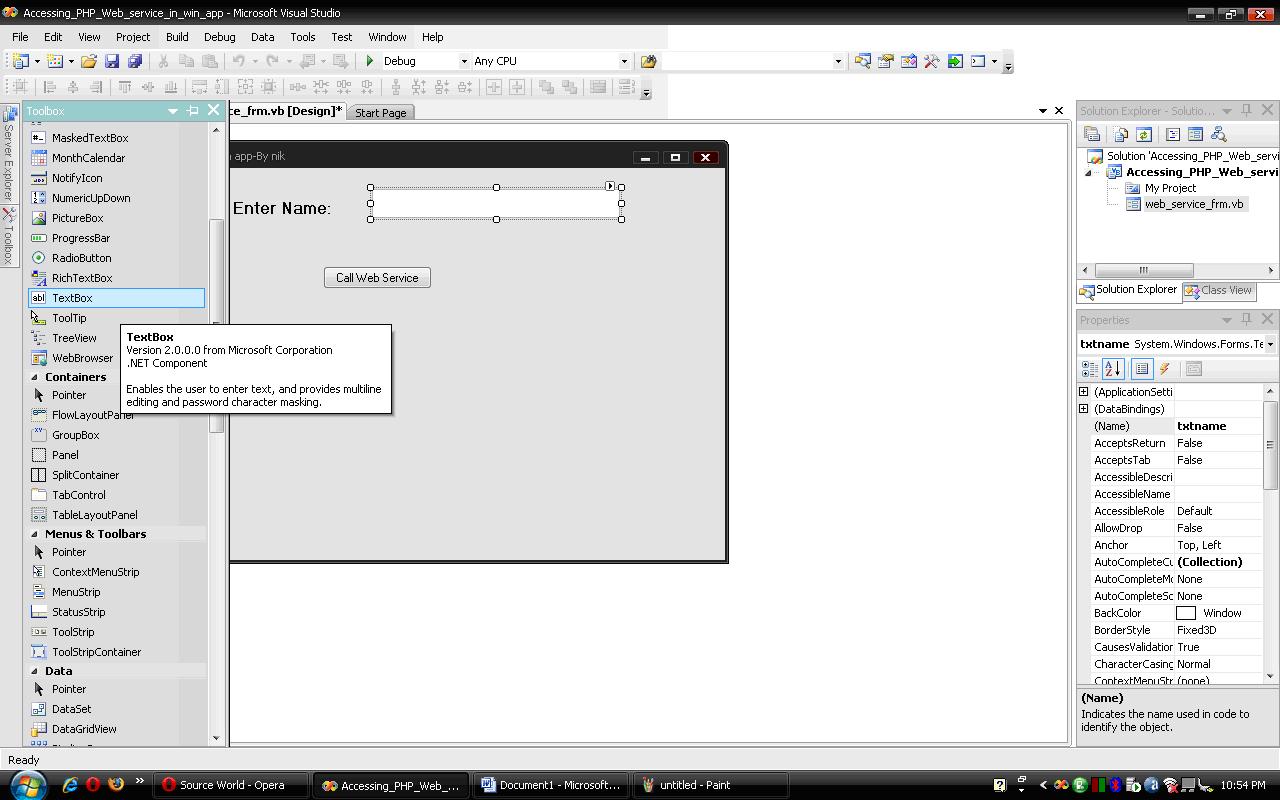
Task: Click the BackColor white color swatch
Action: (x=1186, y=613)
